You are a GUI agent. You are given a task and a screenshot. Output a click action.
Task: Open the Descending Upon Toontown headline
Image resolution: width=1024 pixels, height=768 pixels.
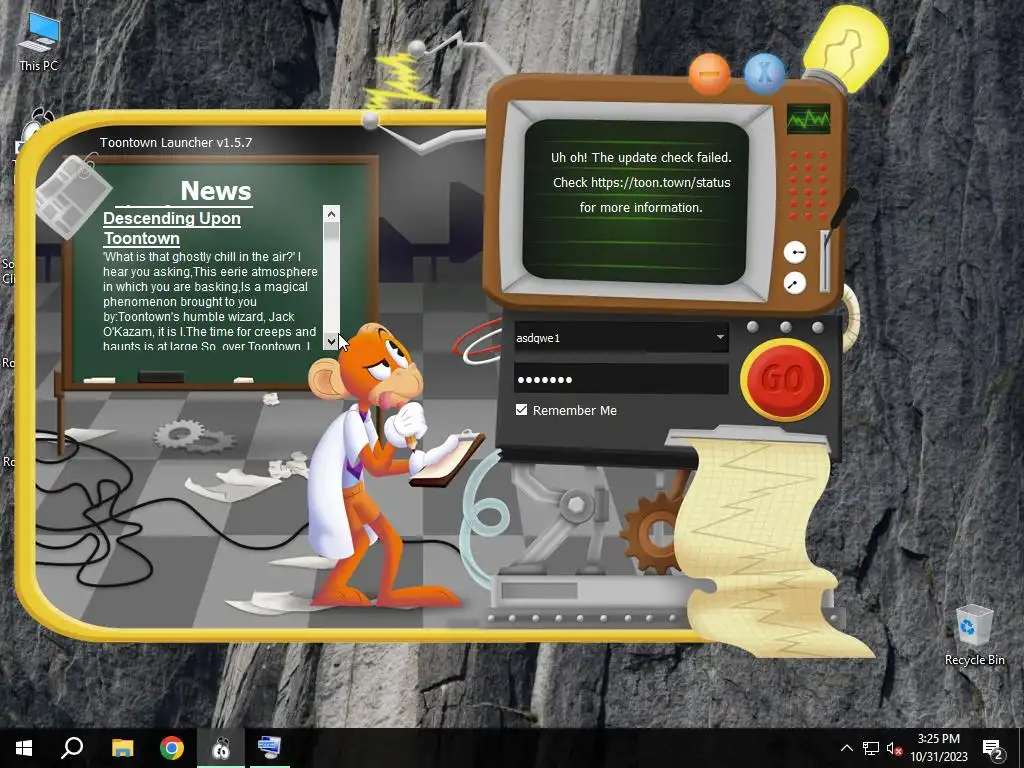[172, 228]
